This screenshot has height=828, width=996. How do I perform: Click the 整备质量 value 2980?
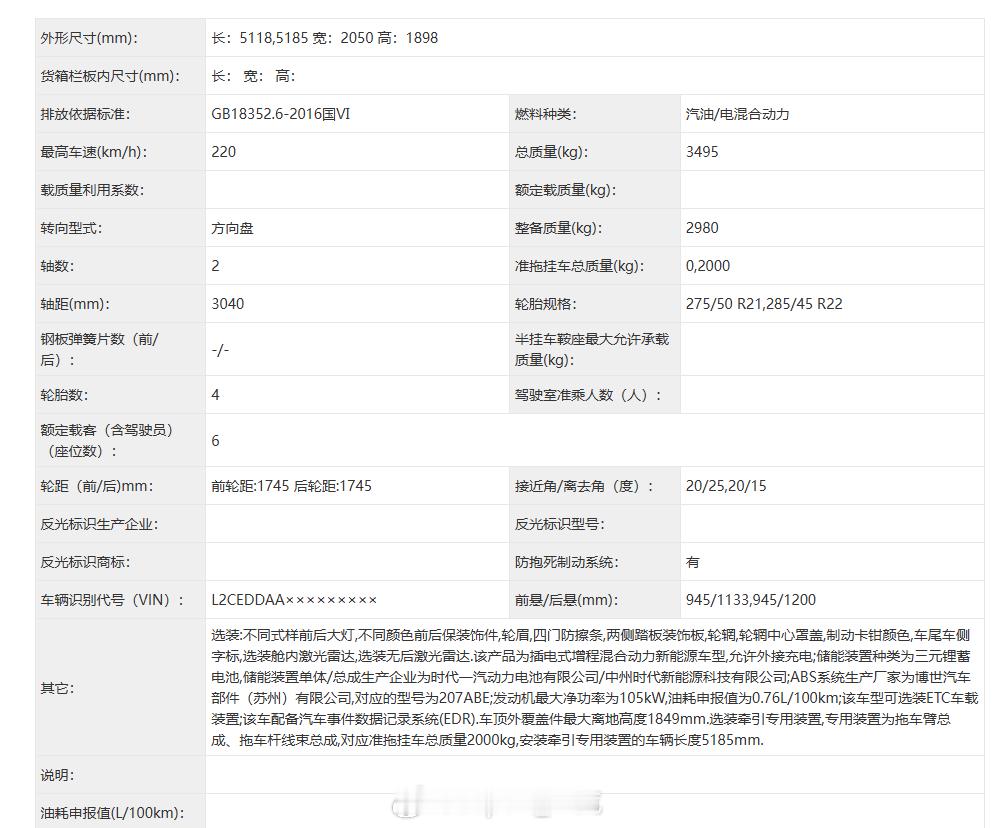pos(702,228)
